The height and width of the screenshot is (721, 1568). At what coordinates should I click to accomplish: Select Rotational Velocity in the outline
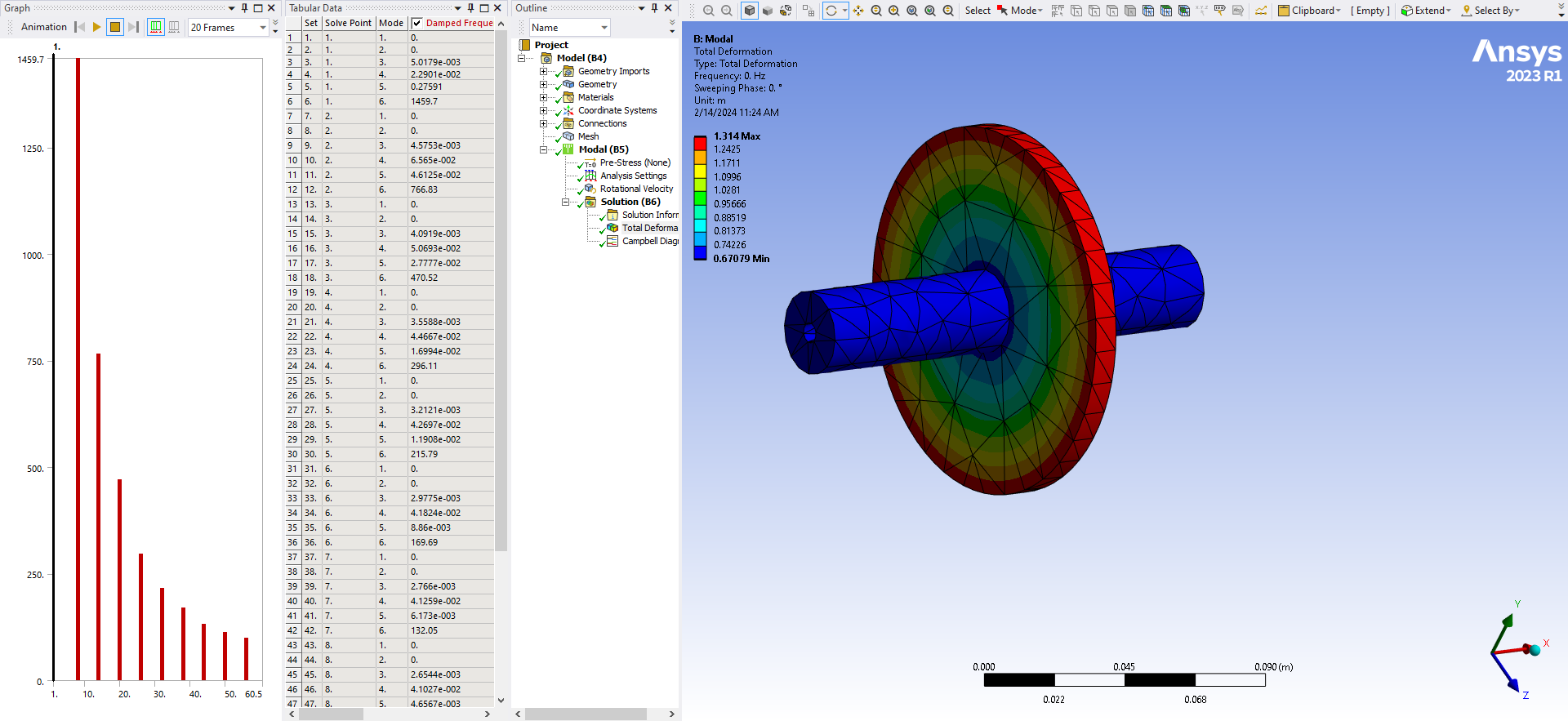point(636,189)
